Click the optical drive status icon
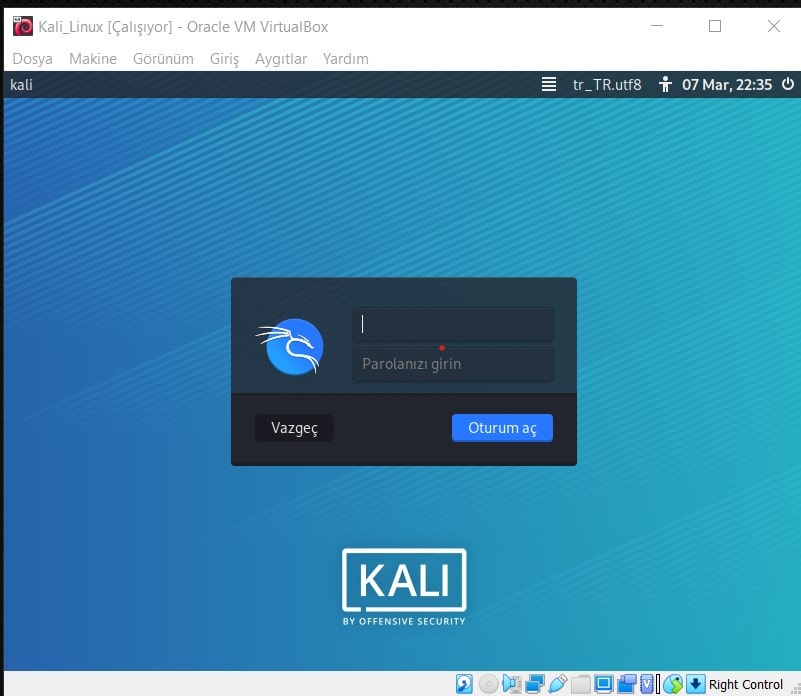This screenshot has height=696, width=801. [488, 683]
